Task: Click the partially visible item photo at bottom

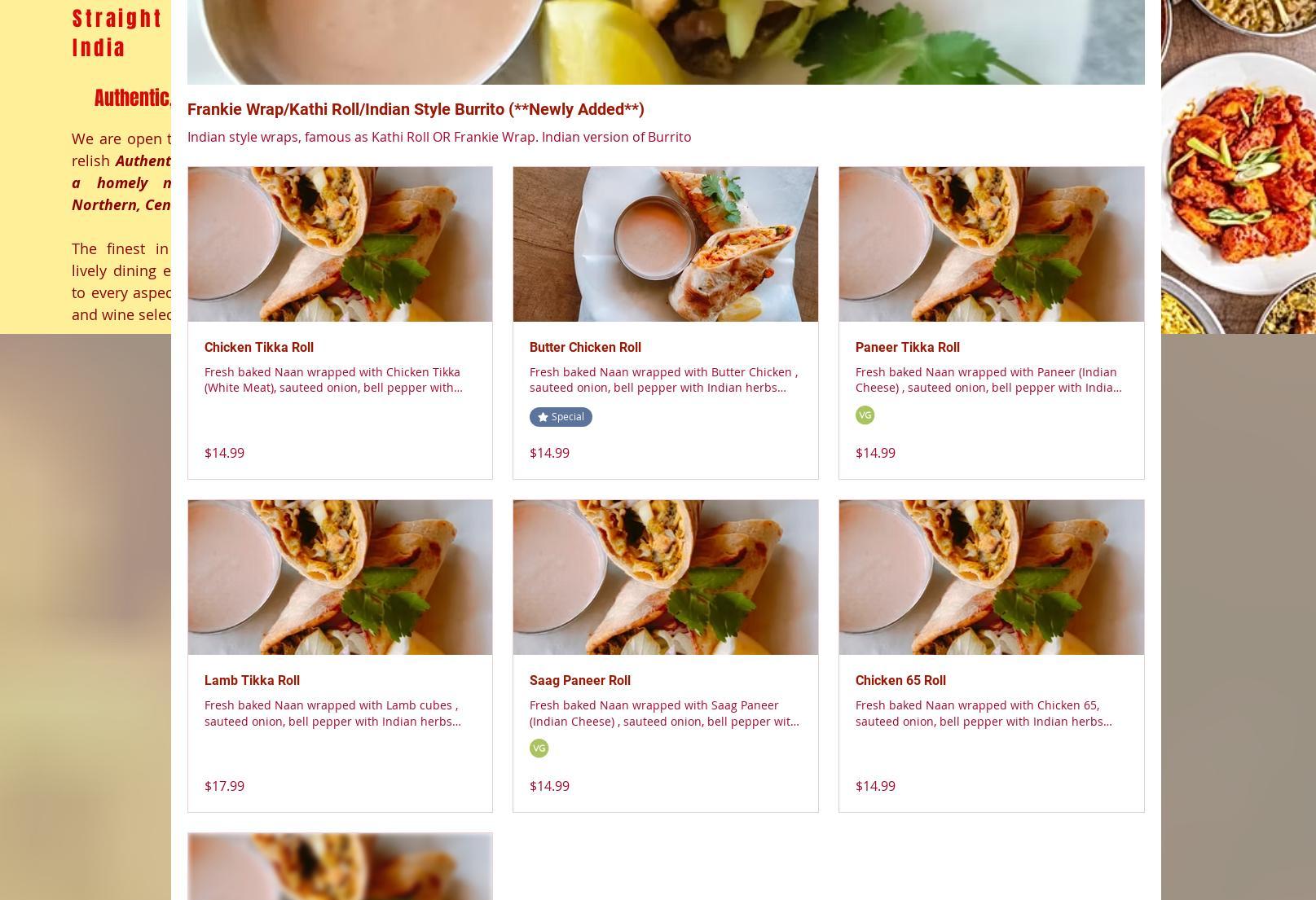Action: point(340,867)
